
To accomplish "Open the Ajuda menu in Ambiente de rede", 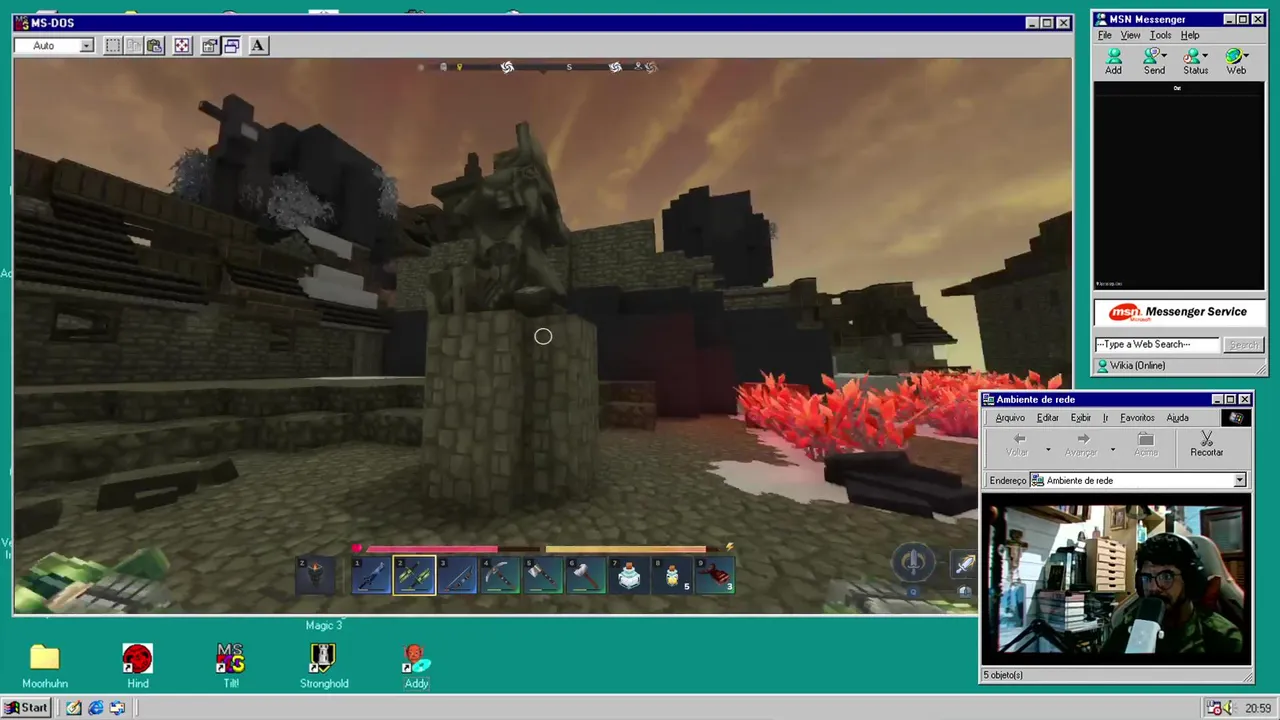I will point(1177,418).
